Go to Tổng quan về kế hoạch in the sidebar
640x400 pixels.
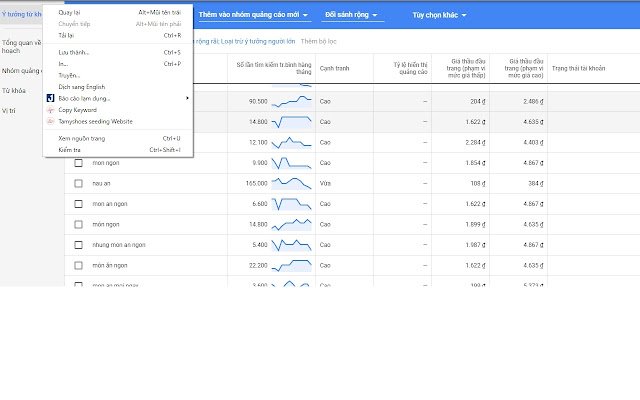pos(21,47)
